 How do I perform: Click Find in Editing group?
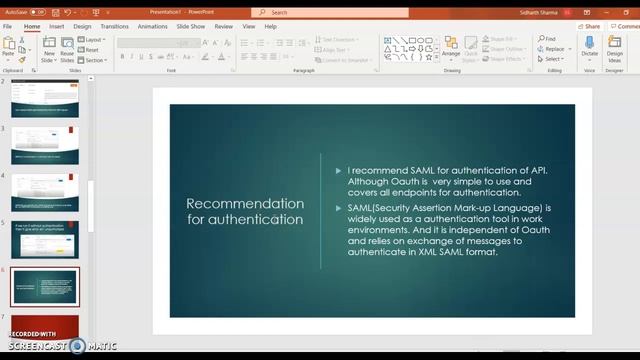(x=547, y=39)
